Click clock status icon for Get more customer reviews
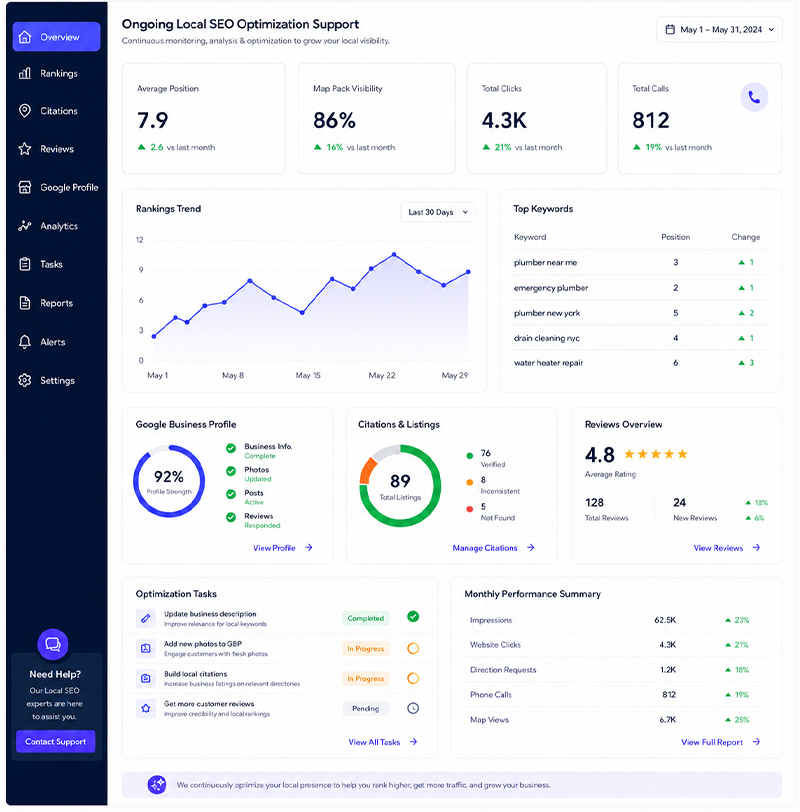The height and width of the screenshot is (812, 800). (x=413, y=708)
